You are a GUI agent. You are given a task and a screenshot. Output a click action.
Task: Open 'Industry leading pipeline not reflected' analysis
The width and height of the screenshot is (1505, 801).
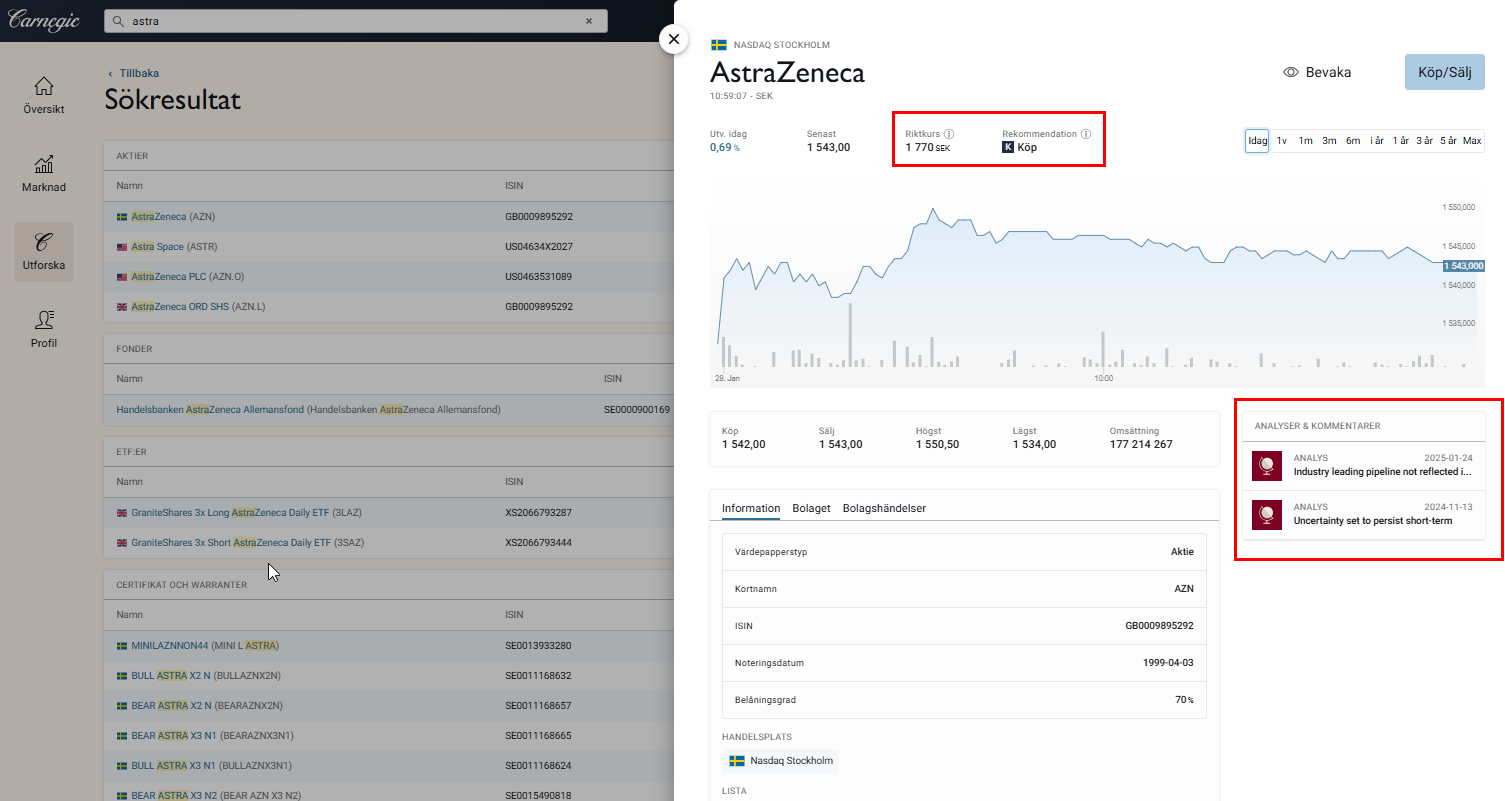coord(1383,472)
